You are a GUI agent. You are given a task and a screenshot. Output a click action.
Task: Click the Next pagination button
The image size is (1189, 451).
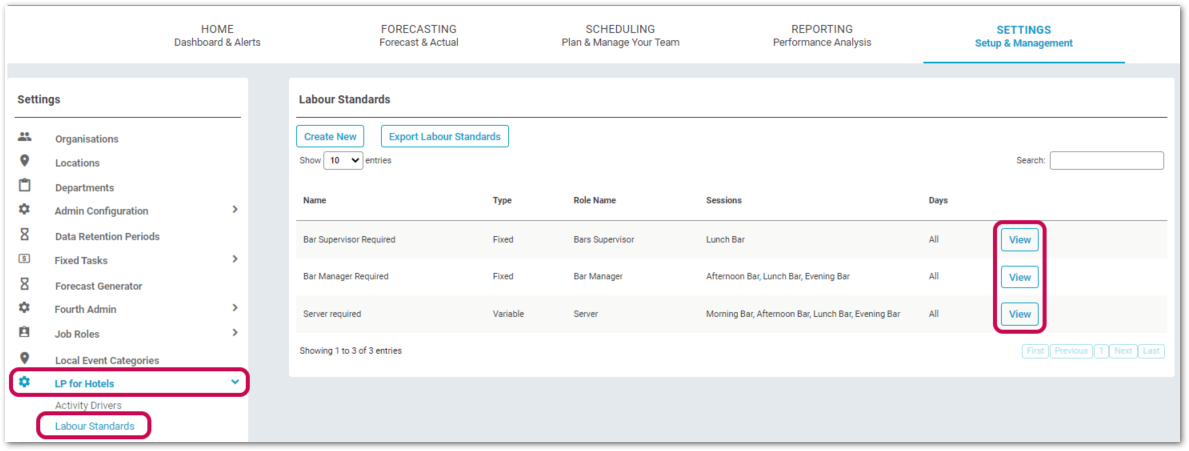tap(1123, 351)
